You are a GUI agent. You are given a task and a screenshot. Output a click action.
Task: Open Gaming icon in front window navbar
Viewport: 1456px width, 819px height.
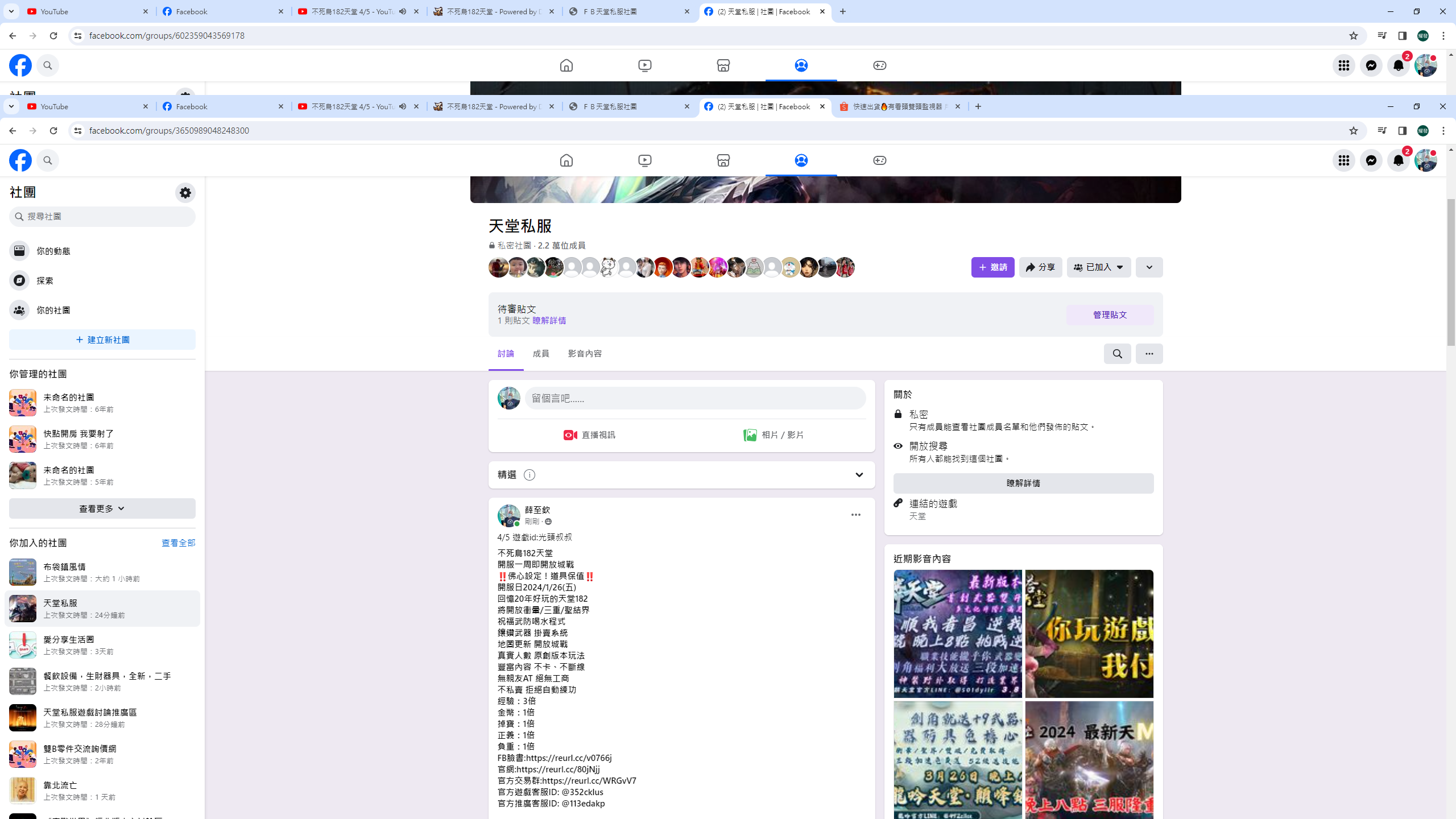tap(880, 160)
